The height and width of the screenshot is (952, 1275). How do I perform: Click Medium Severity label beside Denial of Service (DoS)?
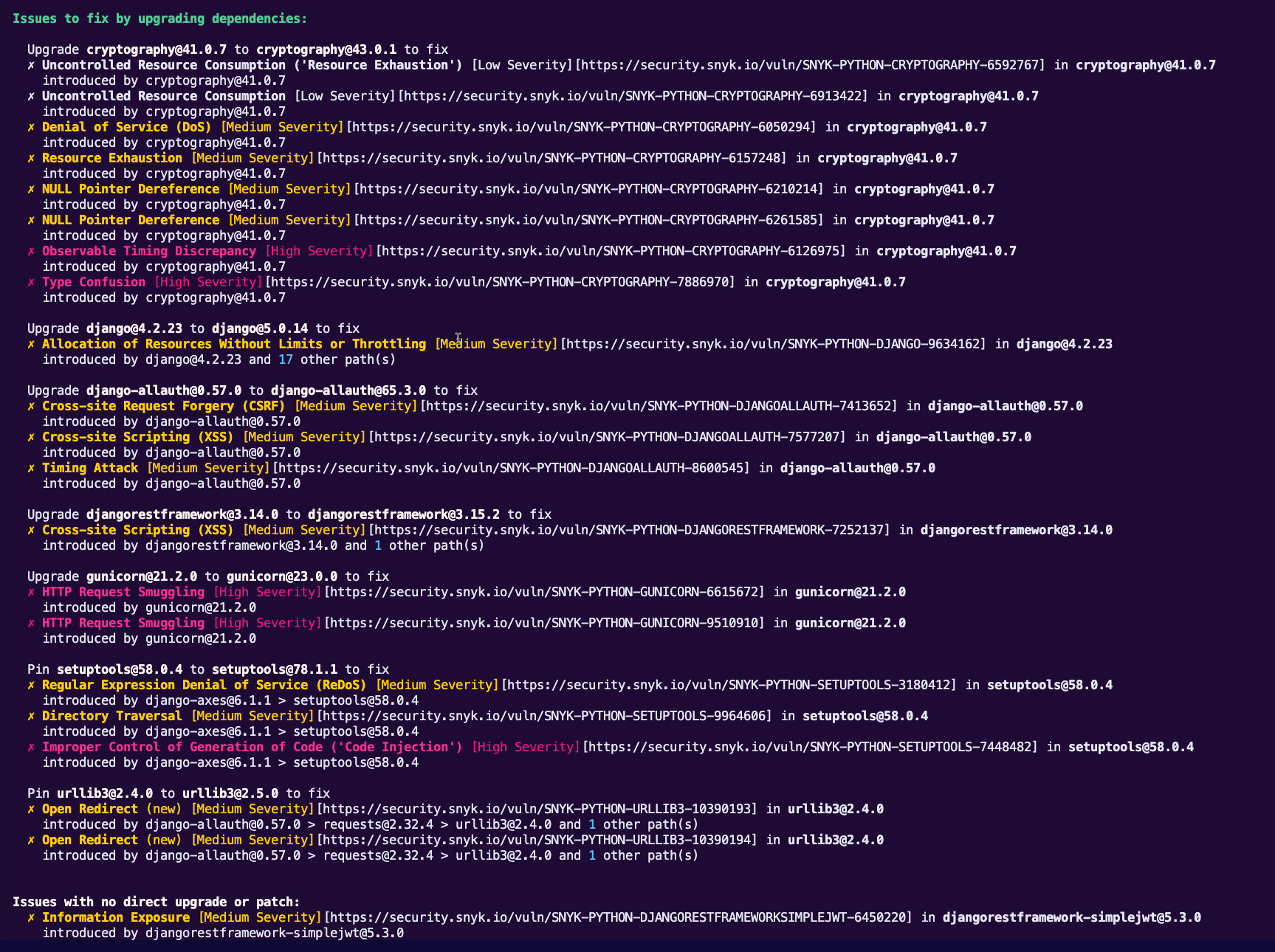[x=282, y=127]
